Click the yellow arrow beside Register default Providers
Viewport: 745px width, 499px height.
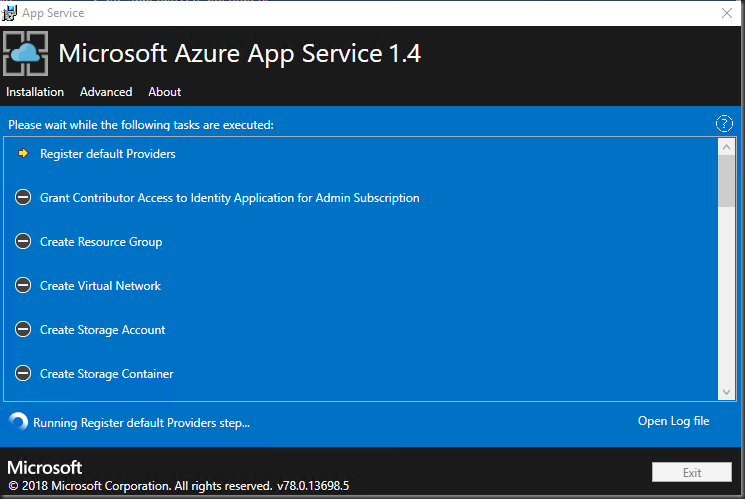[24, 154]
